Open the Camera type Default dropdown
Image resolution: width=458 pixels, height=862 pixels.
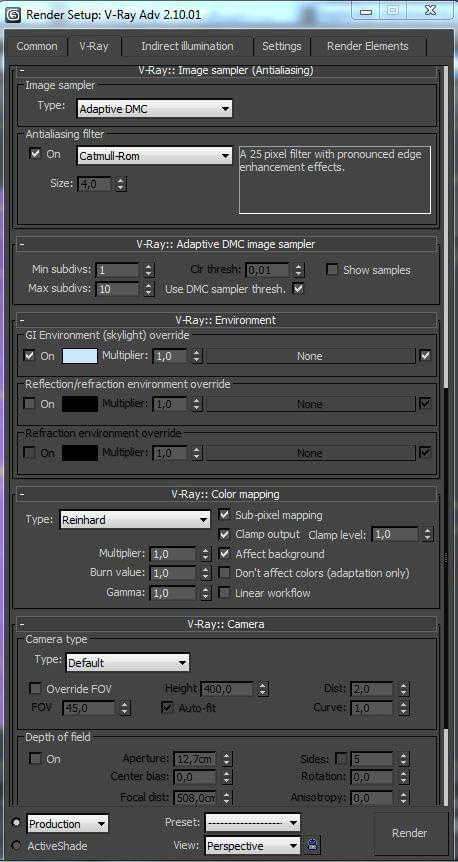tap(128, 662)
